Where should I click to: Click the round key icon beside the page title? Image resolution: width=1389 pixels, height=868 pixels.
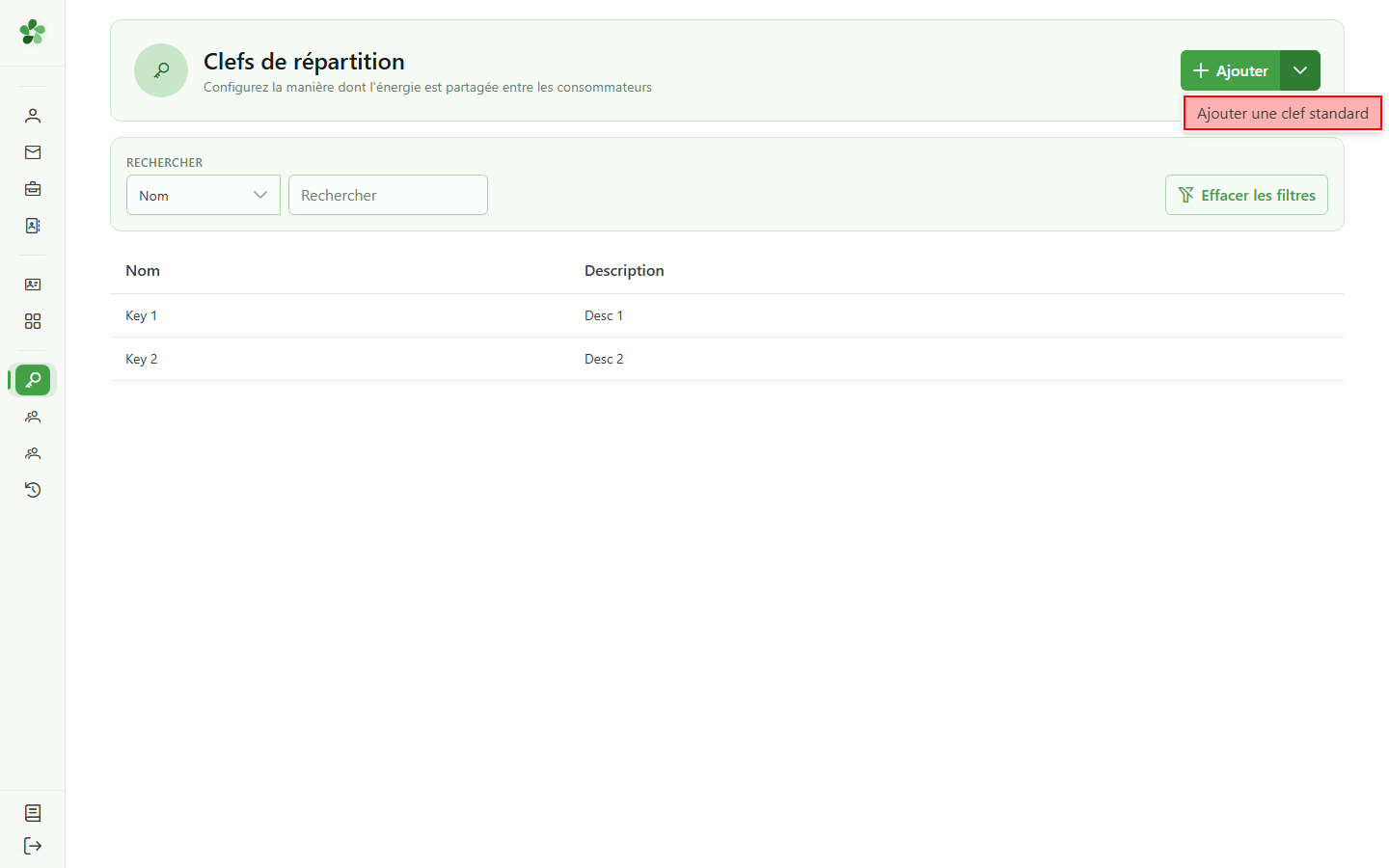coord(161,70)
